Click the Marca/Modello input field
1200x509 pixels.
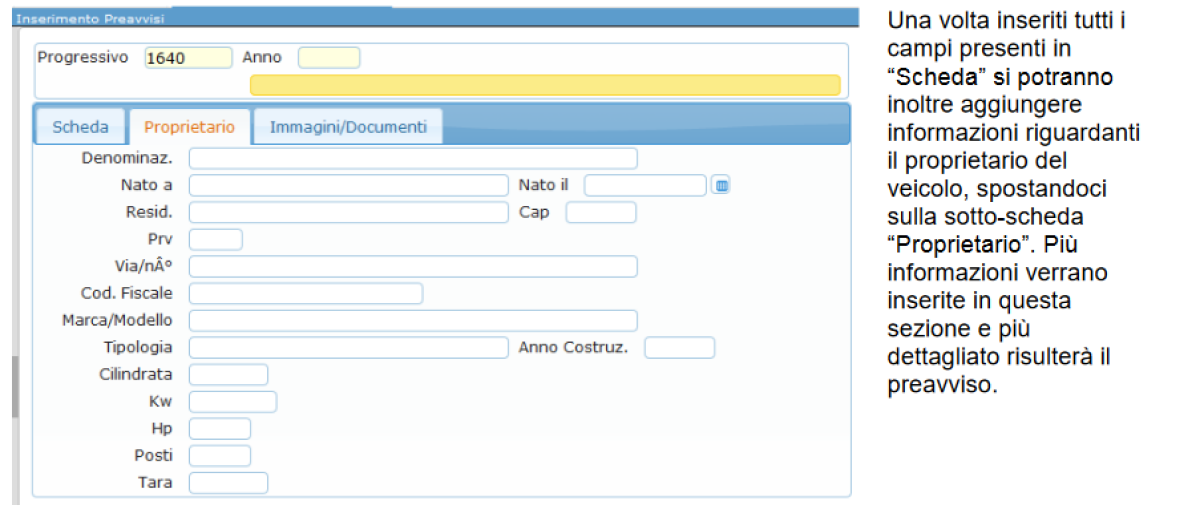(x=413, y=320)
